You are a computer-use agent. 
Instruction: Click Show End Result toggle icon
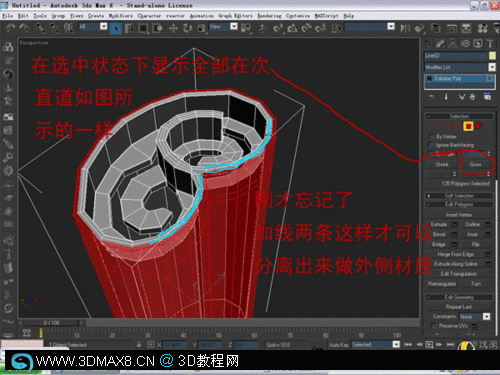[x=446, y=97]
